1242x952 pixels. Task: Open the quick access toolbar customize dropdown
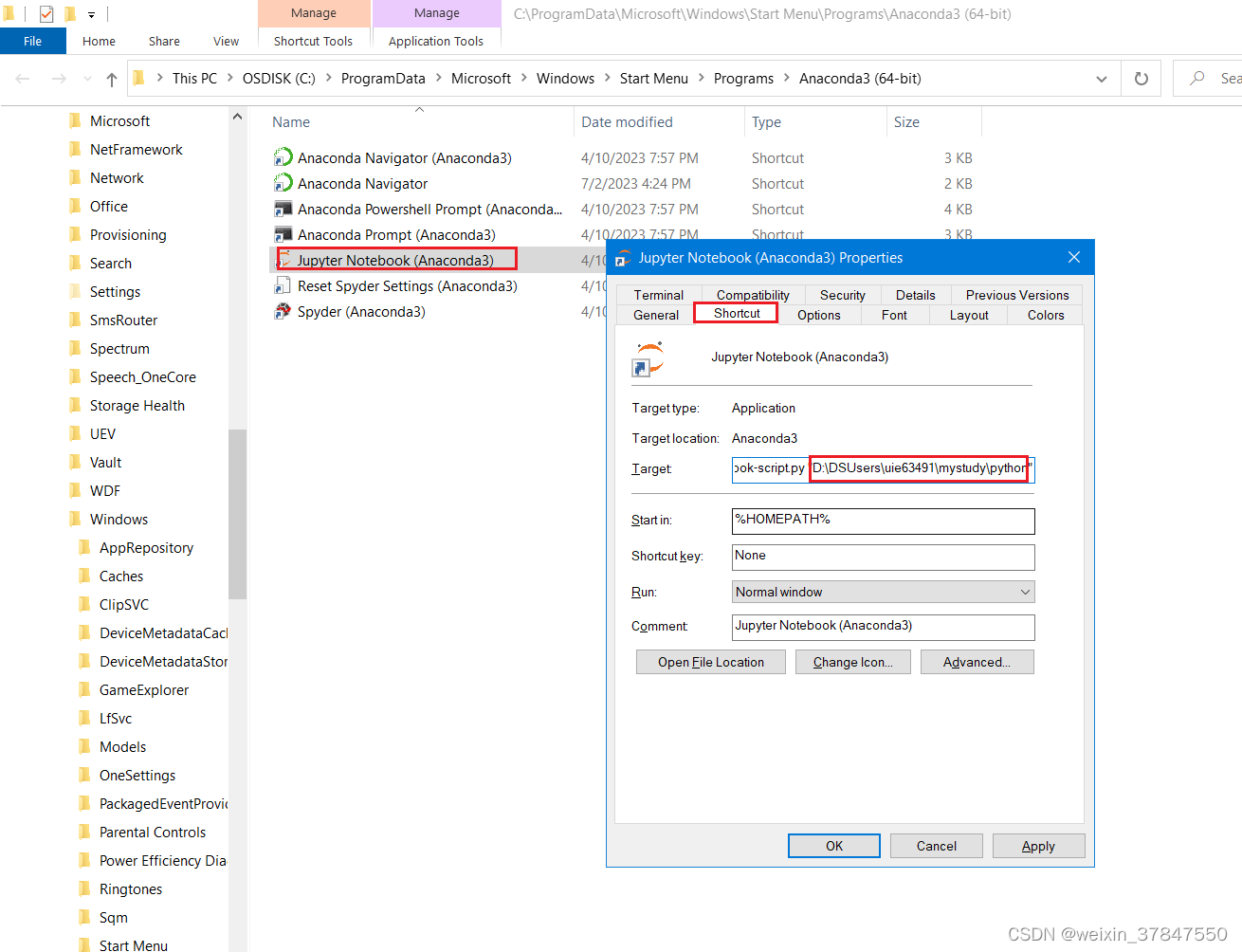tap(91, 14)
